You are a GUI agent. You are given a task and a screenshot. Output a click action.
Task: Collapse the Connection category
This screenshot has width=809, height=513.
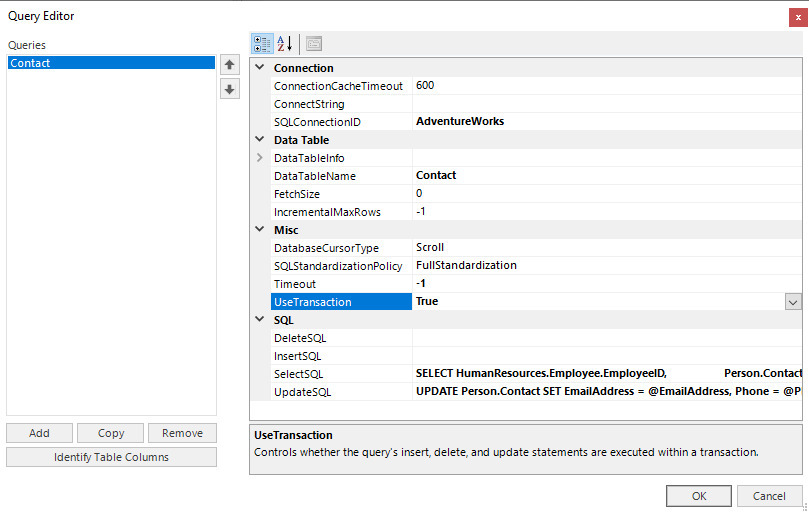click(260, 68)
